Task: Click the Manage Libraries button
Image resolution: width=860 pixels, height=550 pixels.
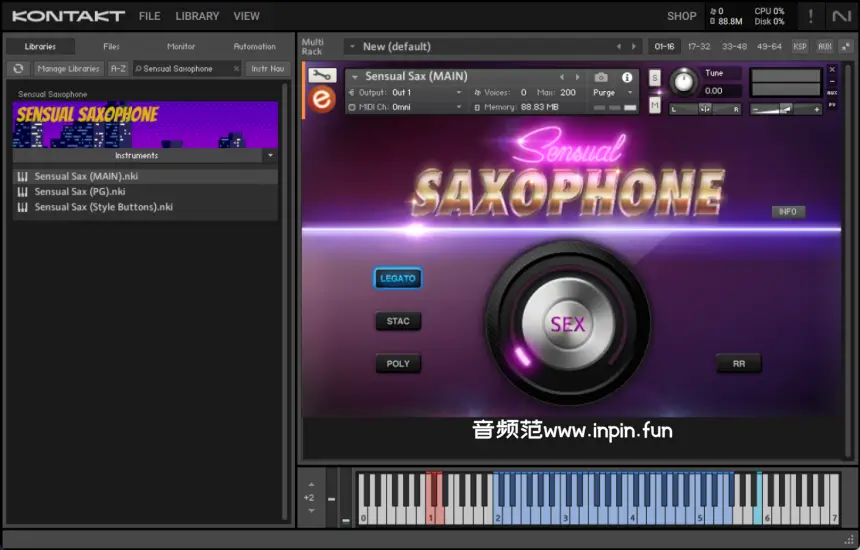Action: (x=69, y=69)
